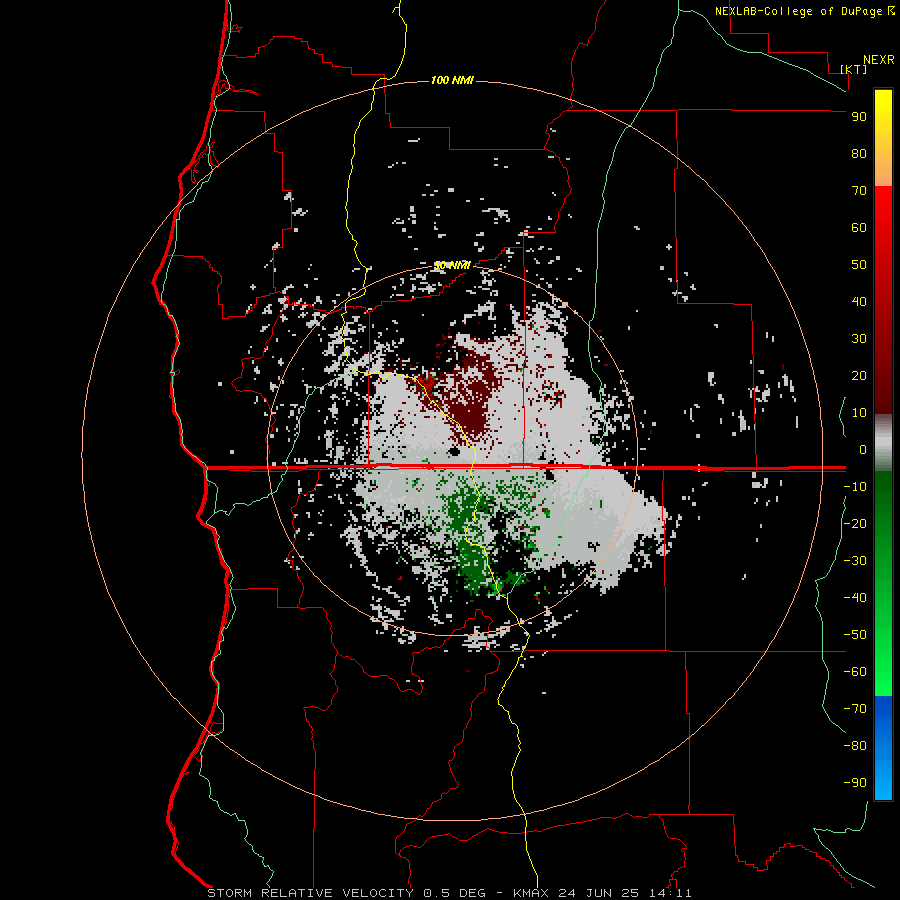
Task: Click the NEXR label above the color scale
Action: pyautogui.click(x=879, y=60)
